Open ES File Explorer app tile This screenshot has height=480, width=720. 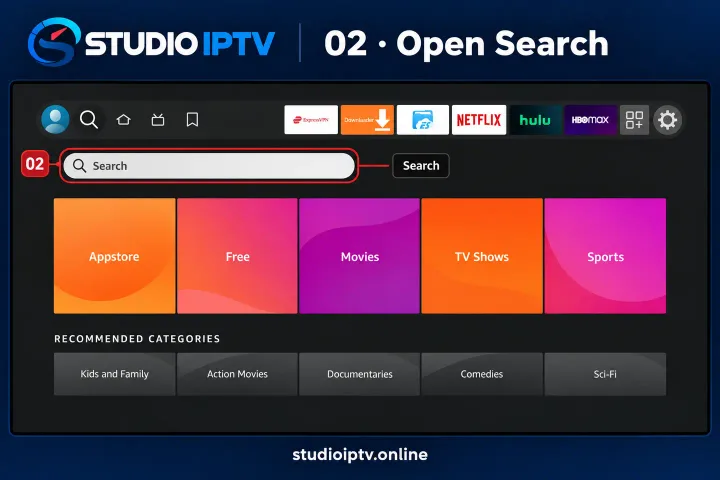click(423, 120)
